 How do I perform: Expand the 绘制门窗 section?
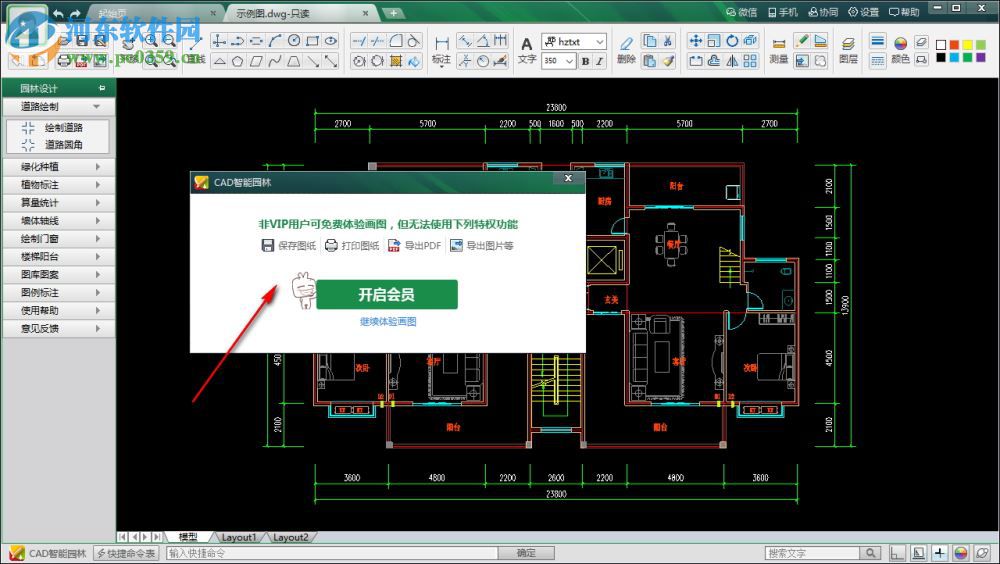(x=59, y=239)
